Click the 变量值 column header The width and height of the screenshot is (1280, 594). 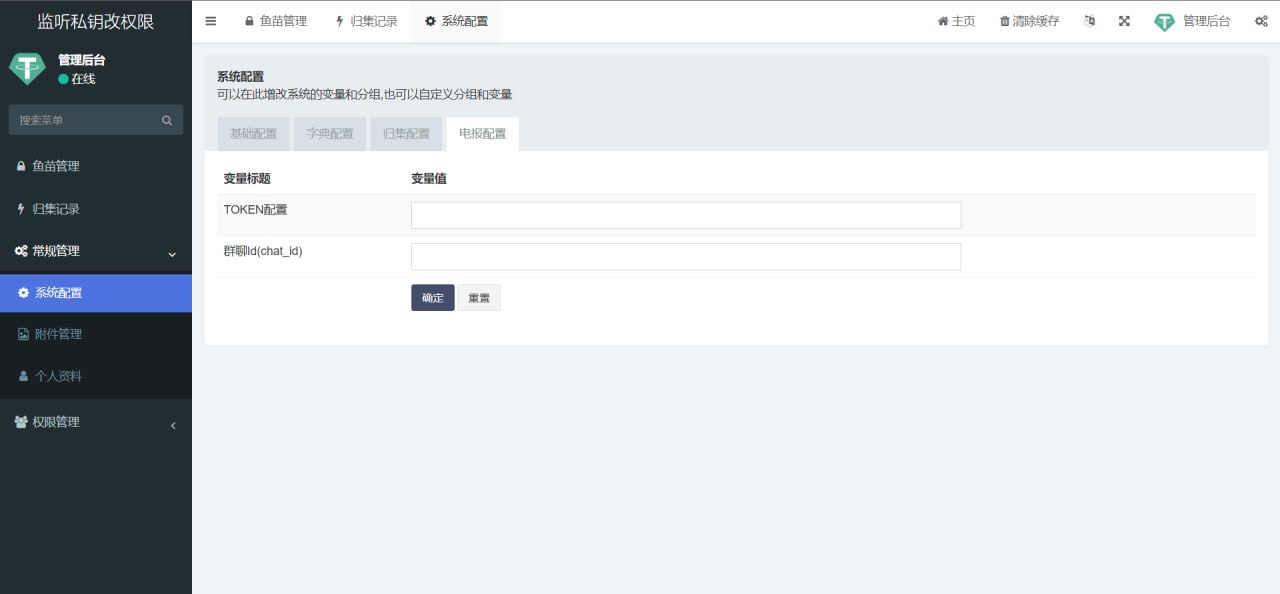coord(429,179)
